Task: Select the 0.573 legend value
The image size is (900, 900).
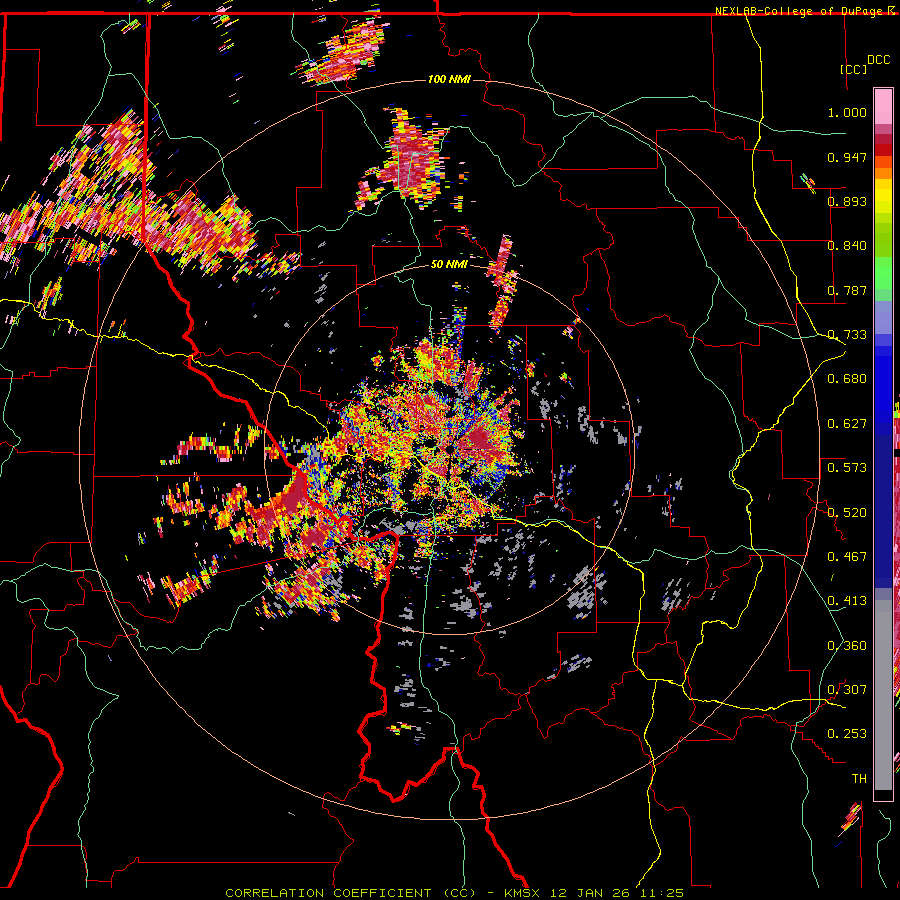Action: coord(847,468)
